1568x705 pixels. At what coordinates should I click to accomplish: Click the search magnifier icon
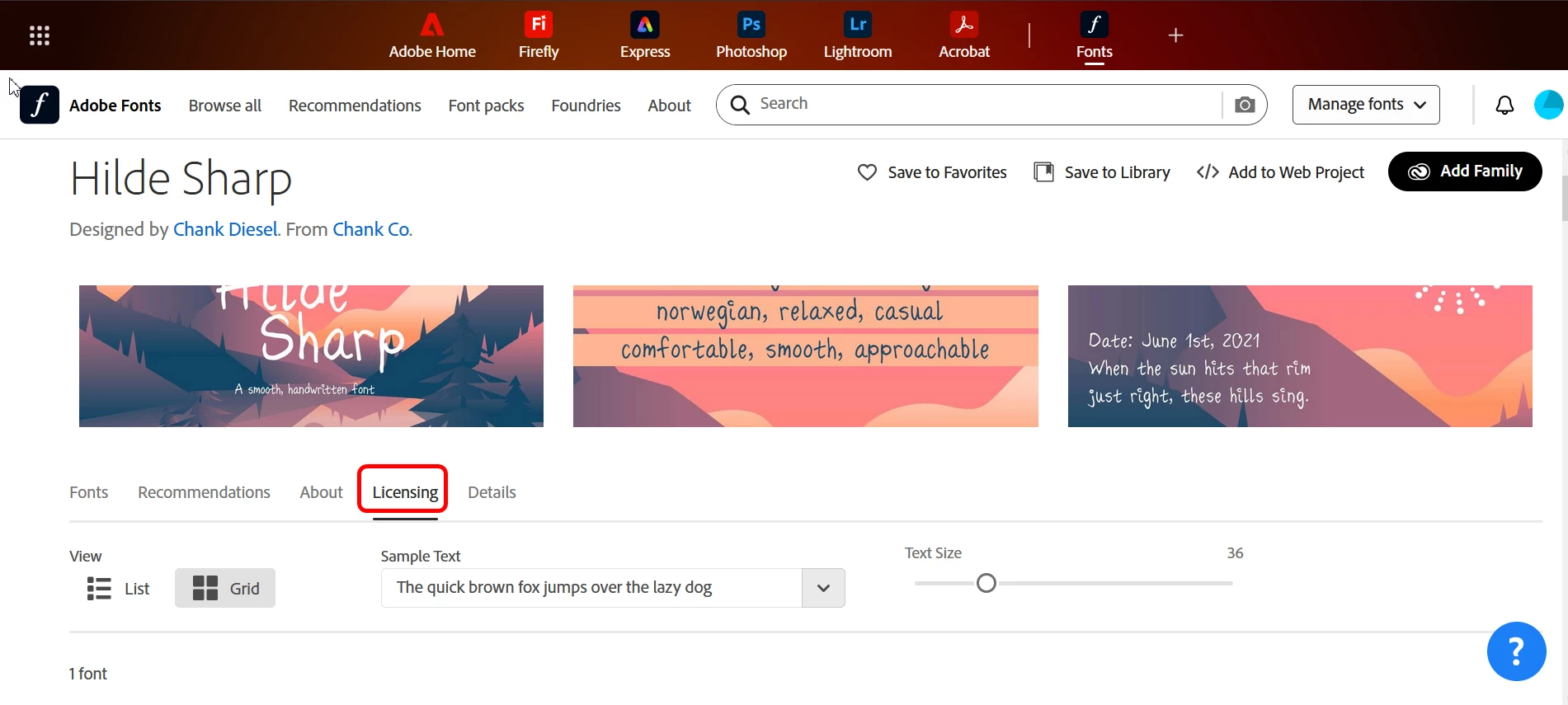740,105
